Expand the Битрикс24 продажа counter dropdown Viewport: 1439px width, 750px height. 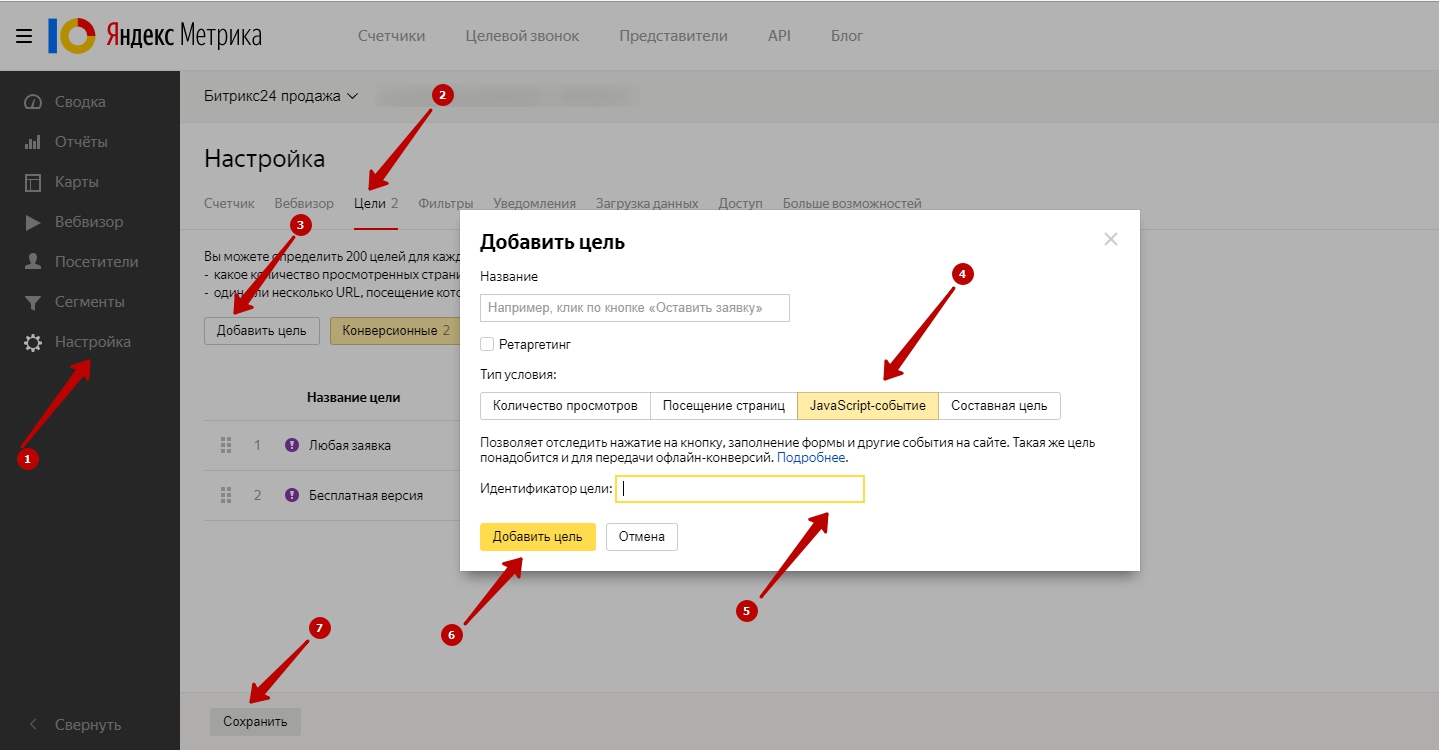click(x=281, y=96)
